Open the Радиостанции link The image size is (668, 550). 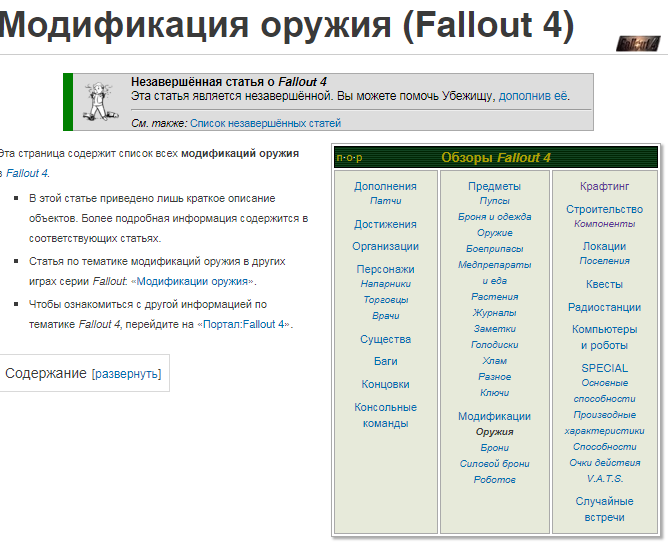click(604, 307)
